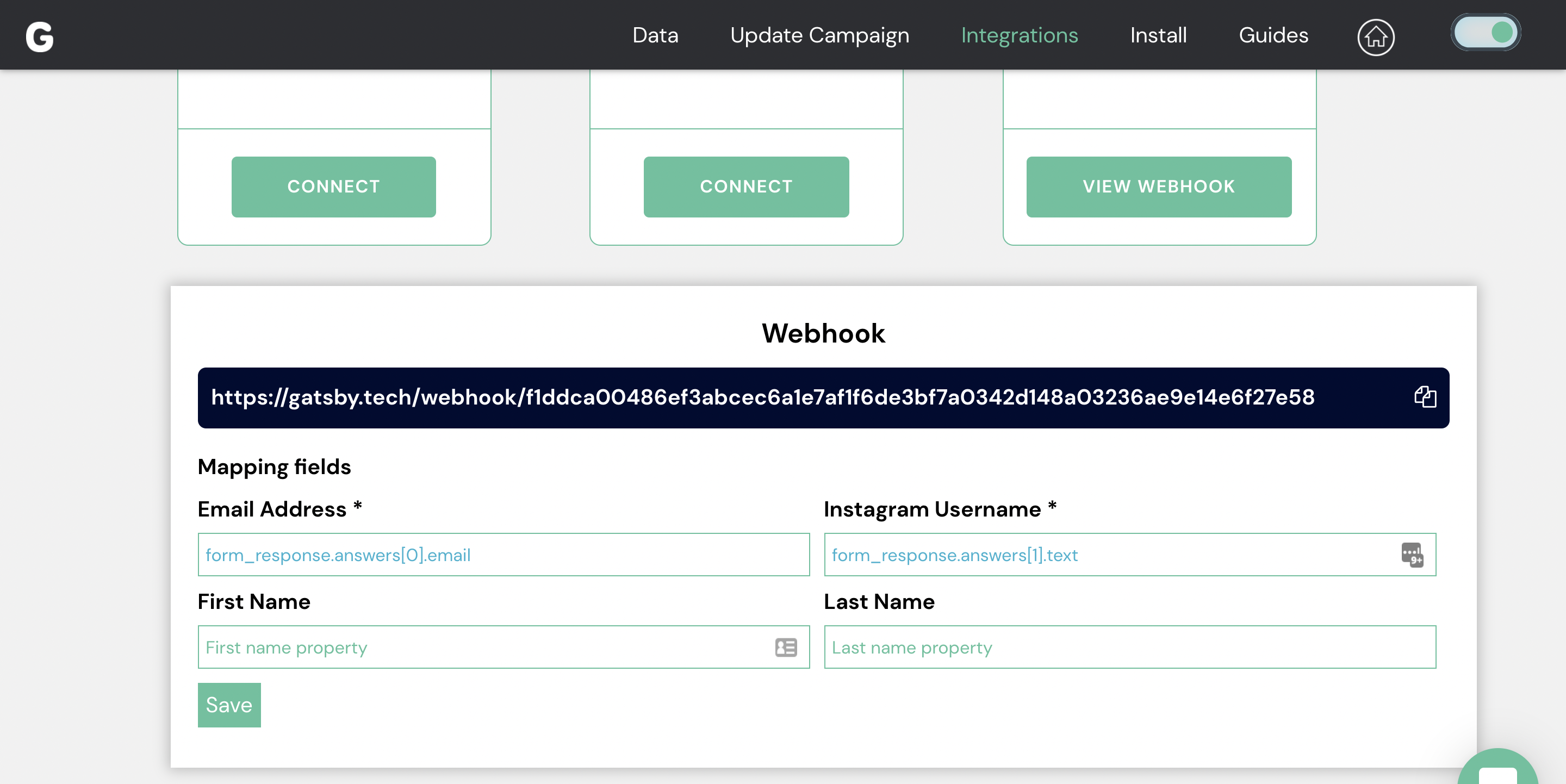Focus the Email Address mapping field
Image resolution: width=1566 pixels, height=784 pixels.
(504, 554)
